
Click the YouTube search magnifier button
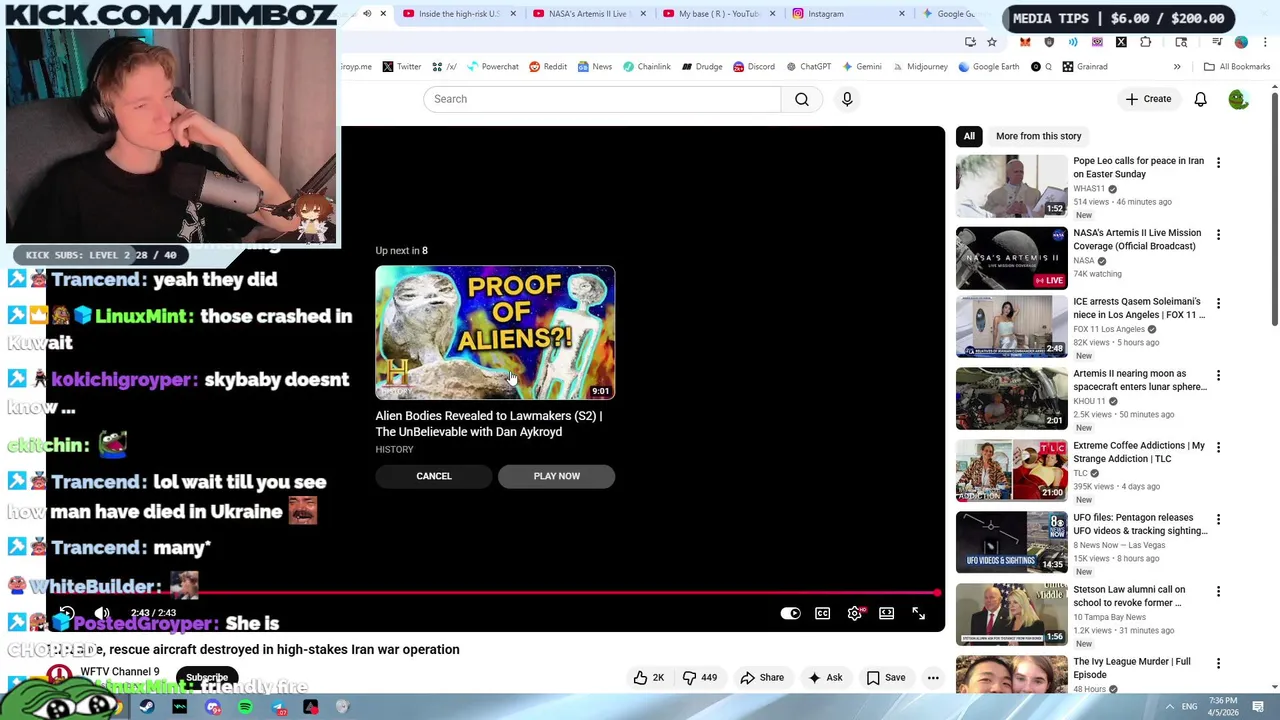tap(802, 99)
